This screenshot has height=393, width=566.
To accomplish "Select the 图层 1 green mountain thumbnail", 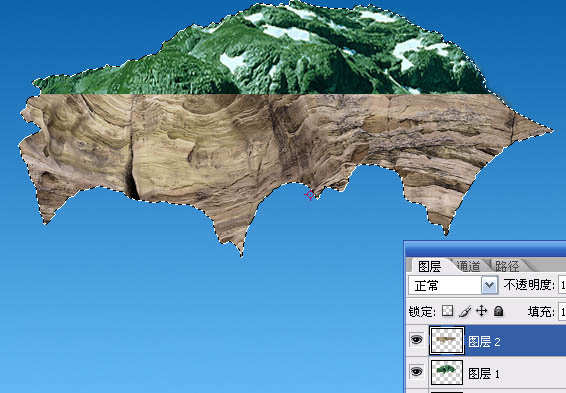I will click(447, 372).
